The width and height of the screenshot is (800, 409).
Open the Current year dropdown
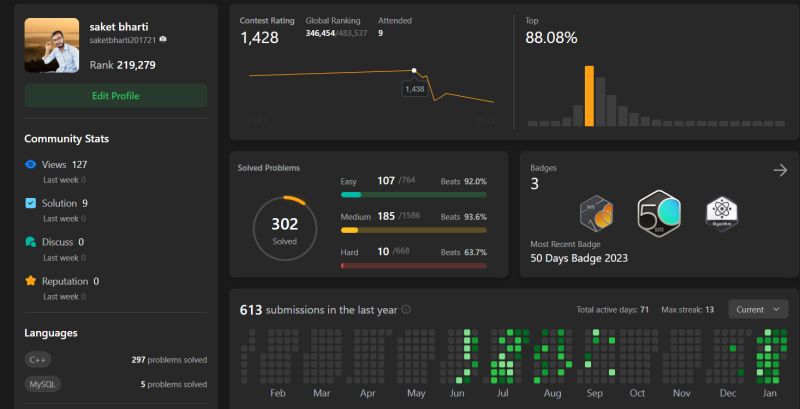point(758,310)
